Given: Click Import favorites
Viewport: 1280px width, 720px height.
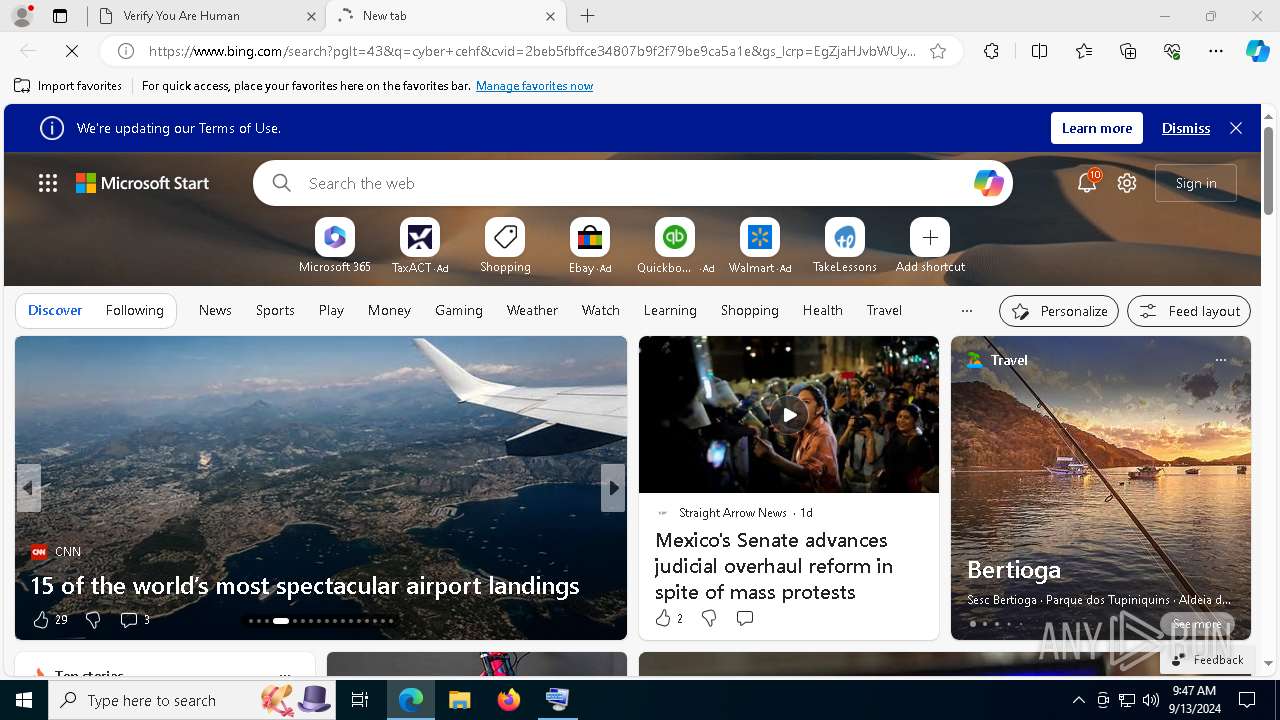Looking at the screenshot, I should pyautogui.click(x=68, y=86).
